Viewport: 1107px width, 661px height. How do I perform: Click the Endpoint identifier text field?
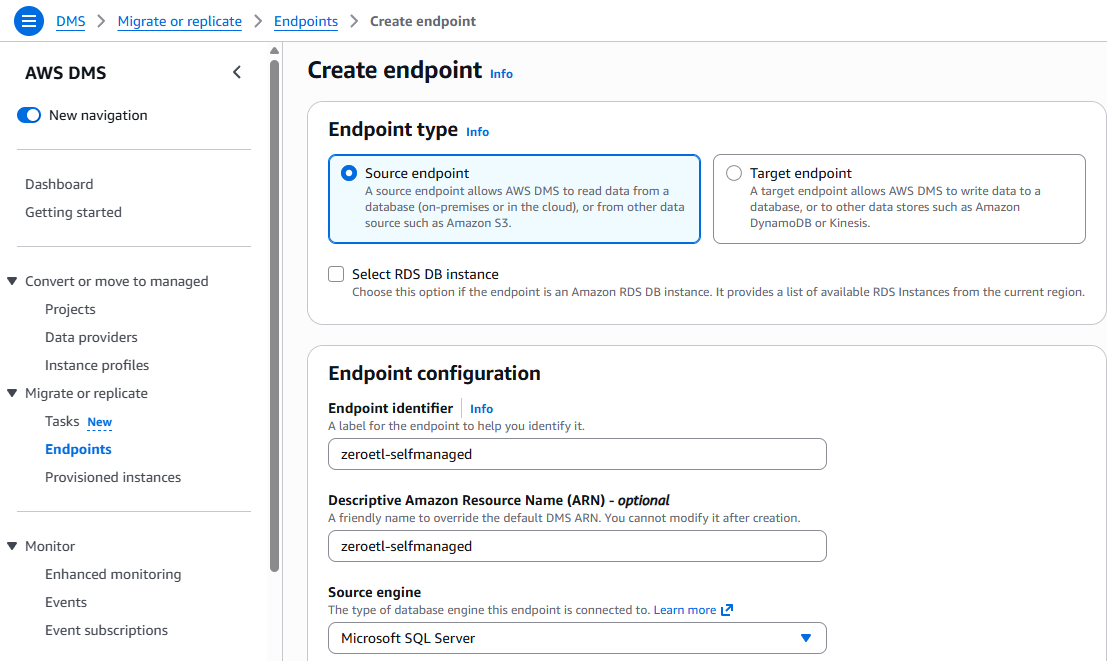point(577,454)
